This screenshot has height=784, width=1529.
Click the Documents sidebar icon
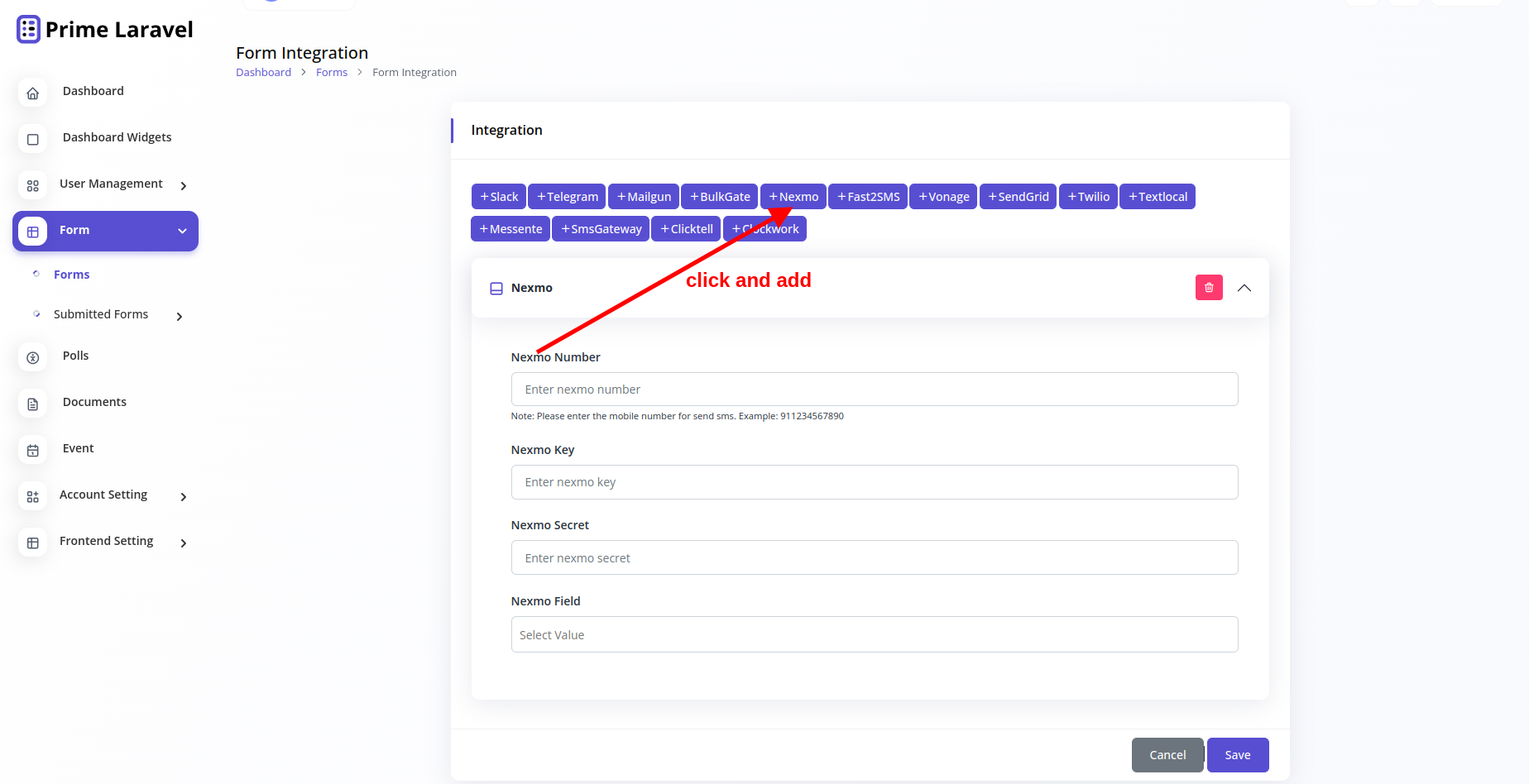pos(32,404)
